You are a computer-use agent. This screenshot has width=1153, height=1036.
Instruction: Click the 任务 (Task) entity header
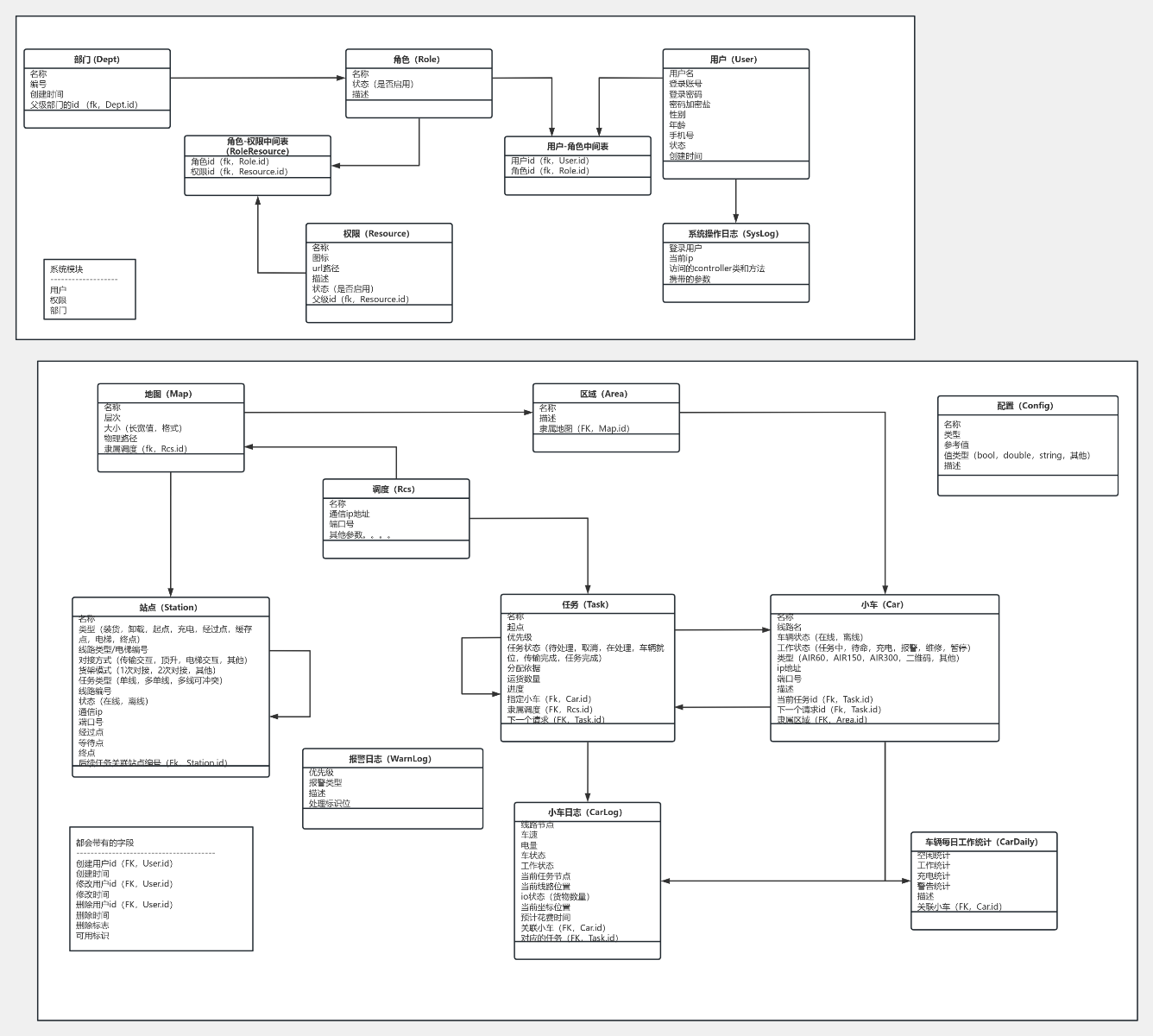click(x=587, y=604)
